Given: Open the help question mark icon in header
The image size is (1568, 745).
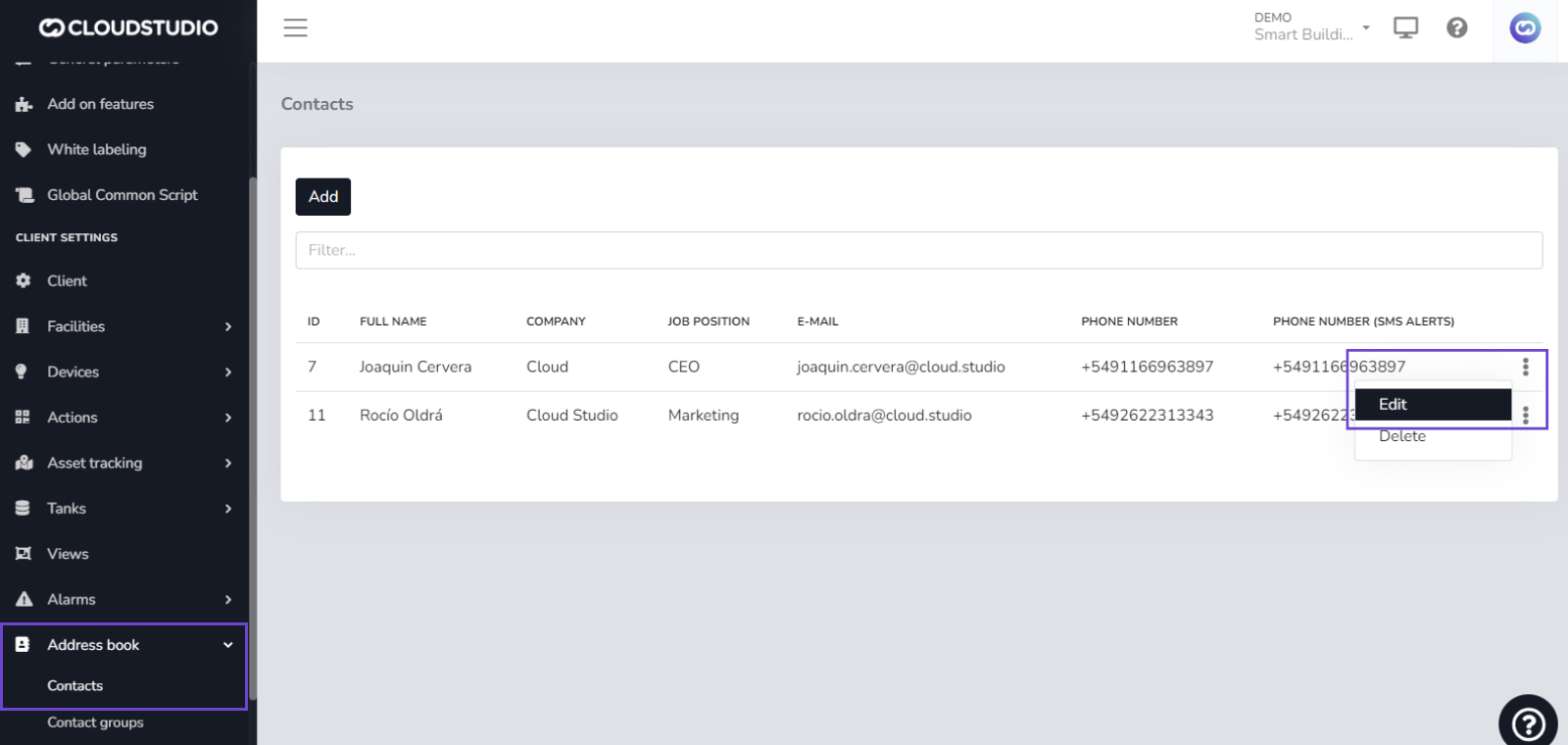Looking at the screenshot, I should [1456, 27].
